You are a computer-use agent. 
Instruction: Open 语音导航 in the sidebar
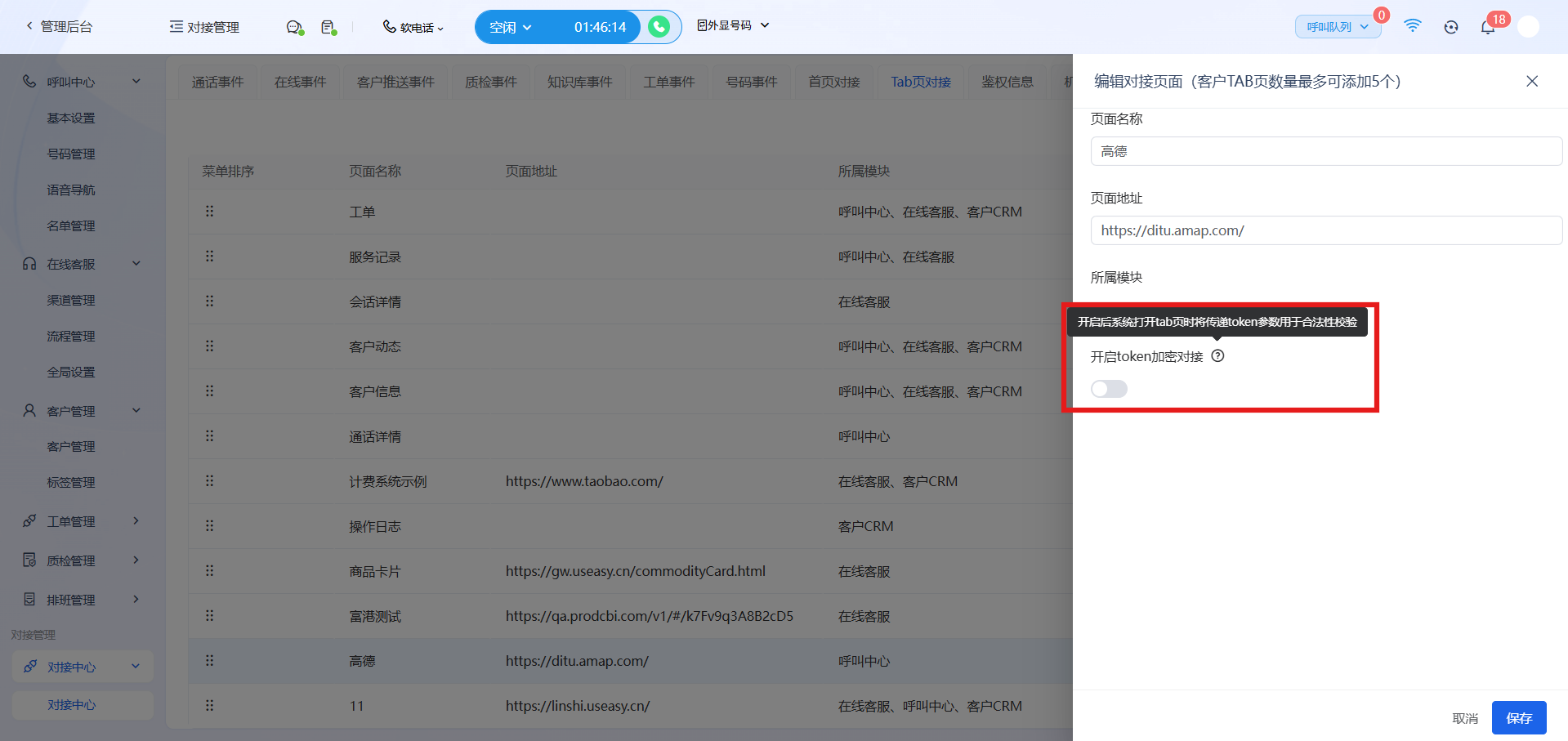71,190
